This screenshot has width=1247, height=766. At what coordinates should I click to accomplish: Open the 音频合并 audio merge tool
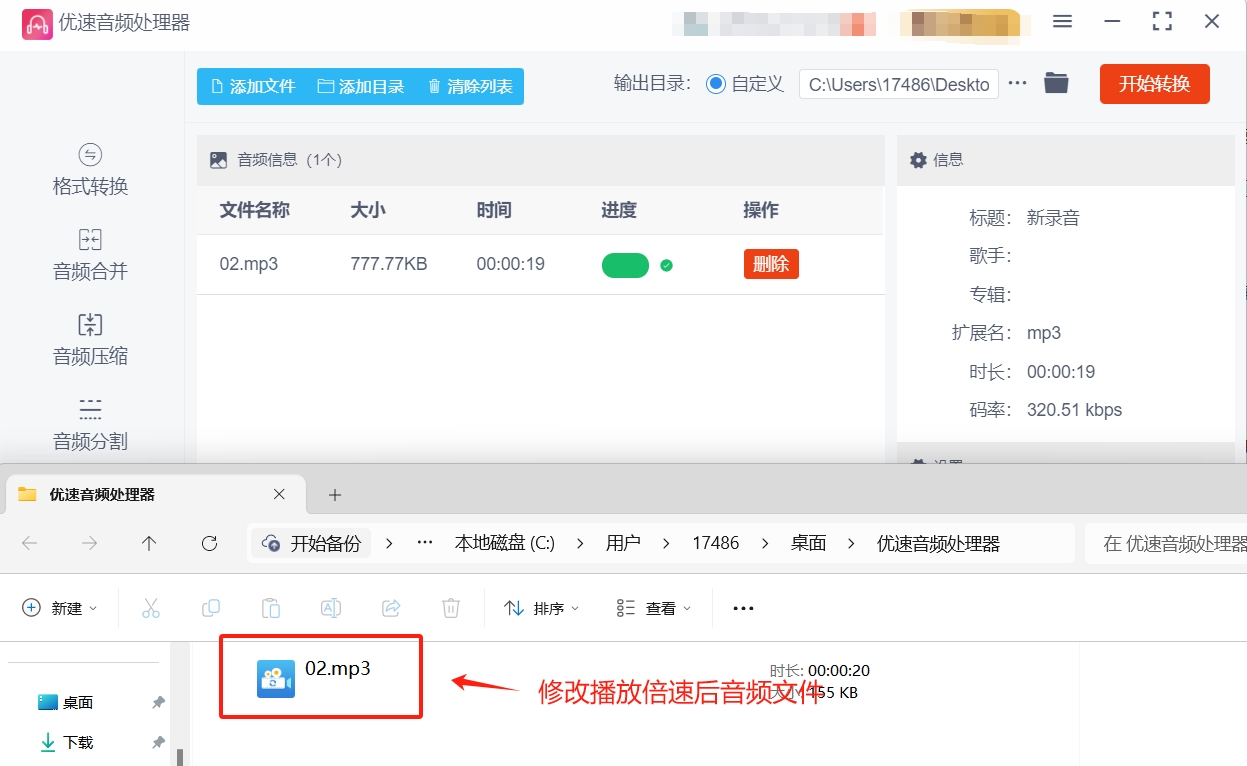tap(90, 255)
